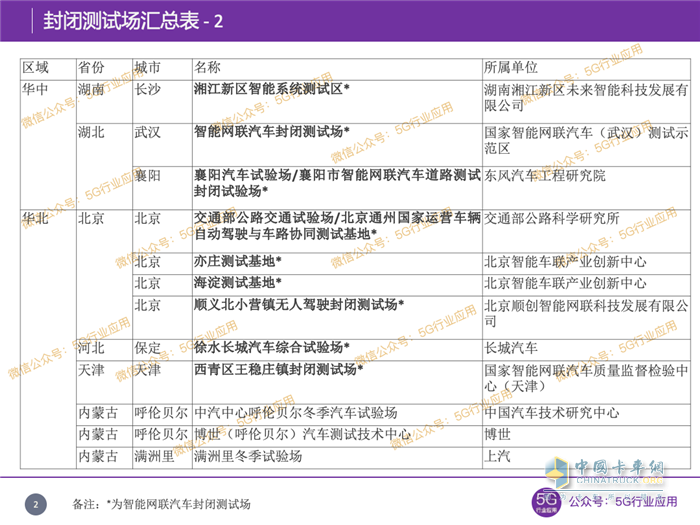Select 交通部公路交通试验场 name cell
700x525 pixels.
click(x=338, y=231)
